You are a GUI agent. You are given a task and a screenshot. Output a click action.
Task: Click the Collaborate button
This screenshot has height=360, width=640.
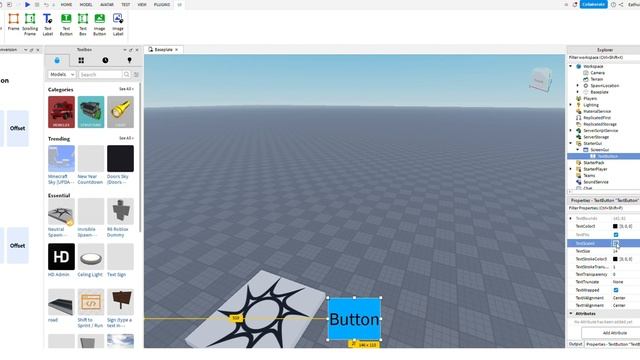click(x=593, y=4)
